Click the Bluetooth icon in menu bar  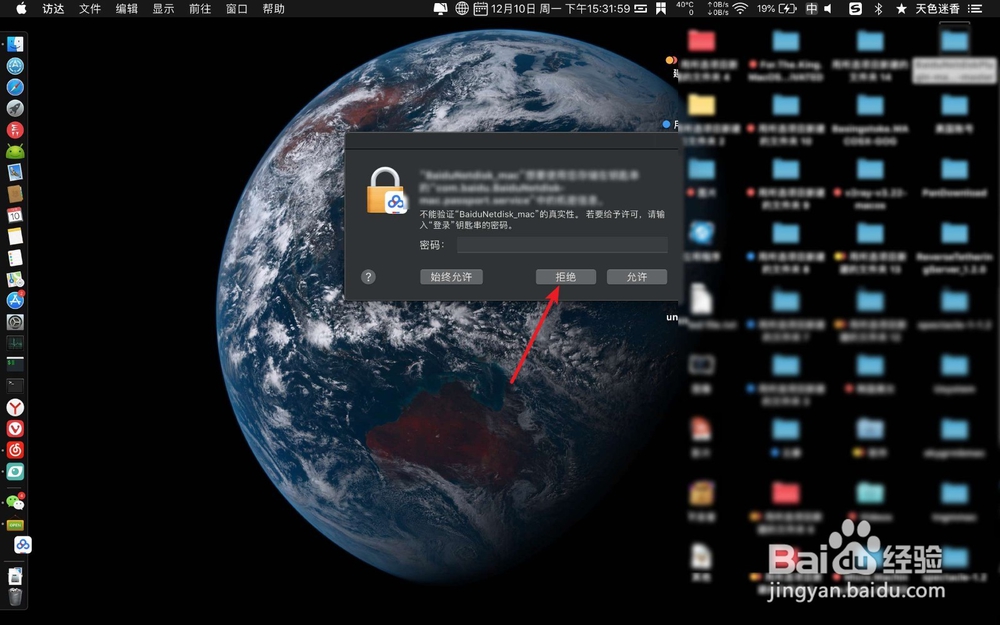[878, 8]
